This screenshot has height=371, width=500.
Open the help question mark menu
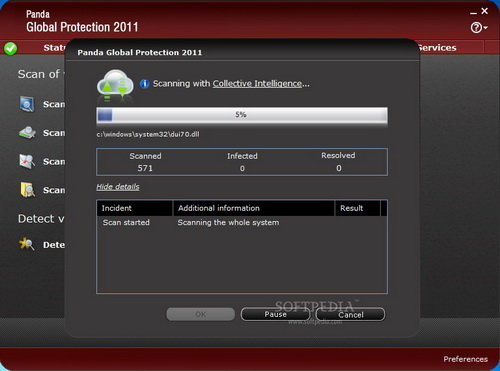479,28
